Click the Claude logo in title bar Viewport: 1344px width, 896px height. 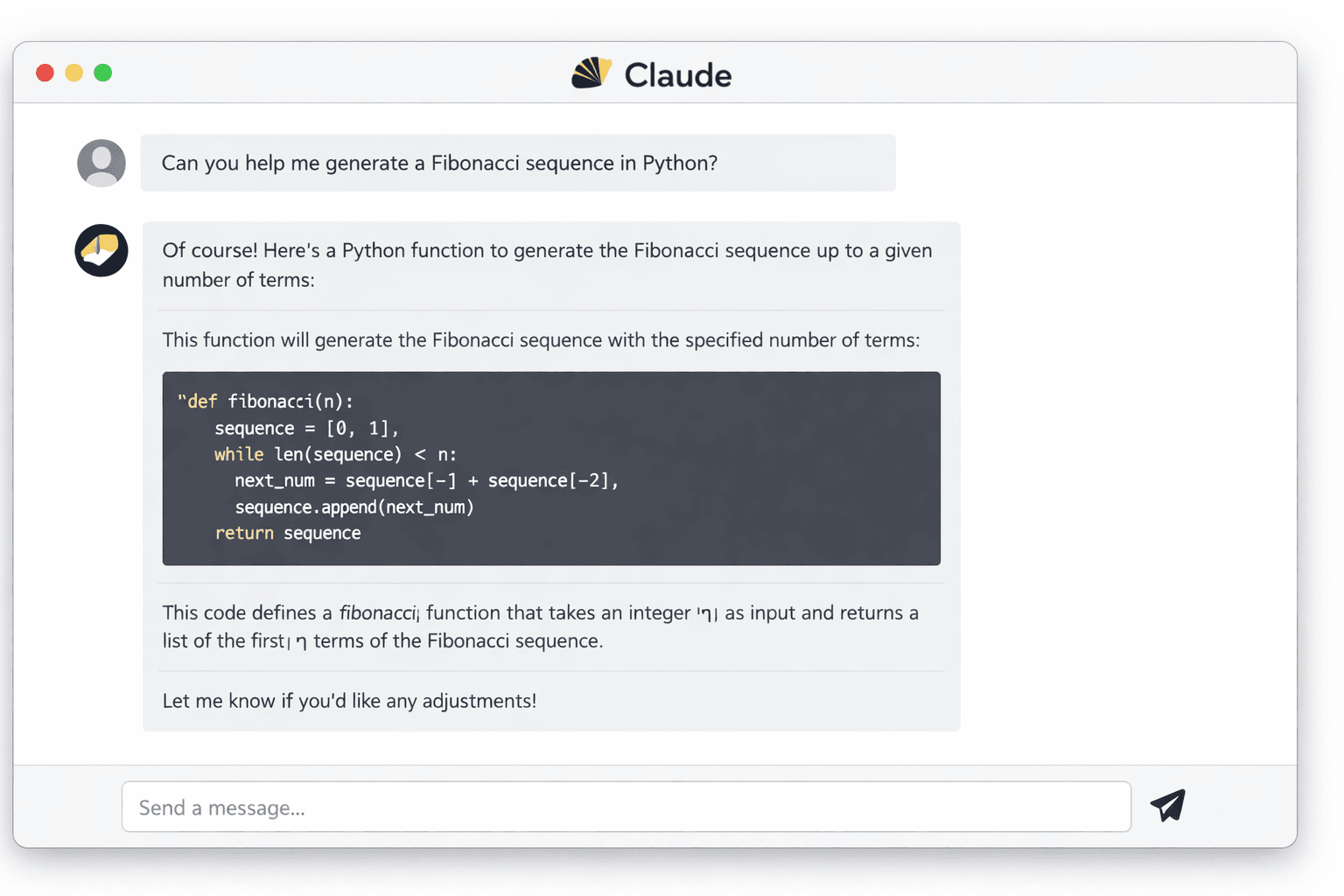pos(591,73)
